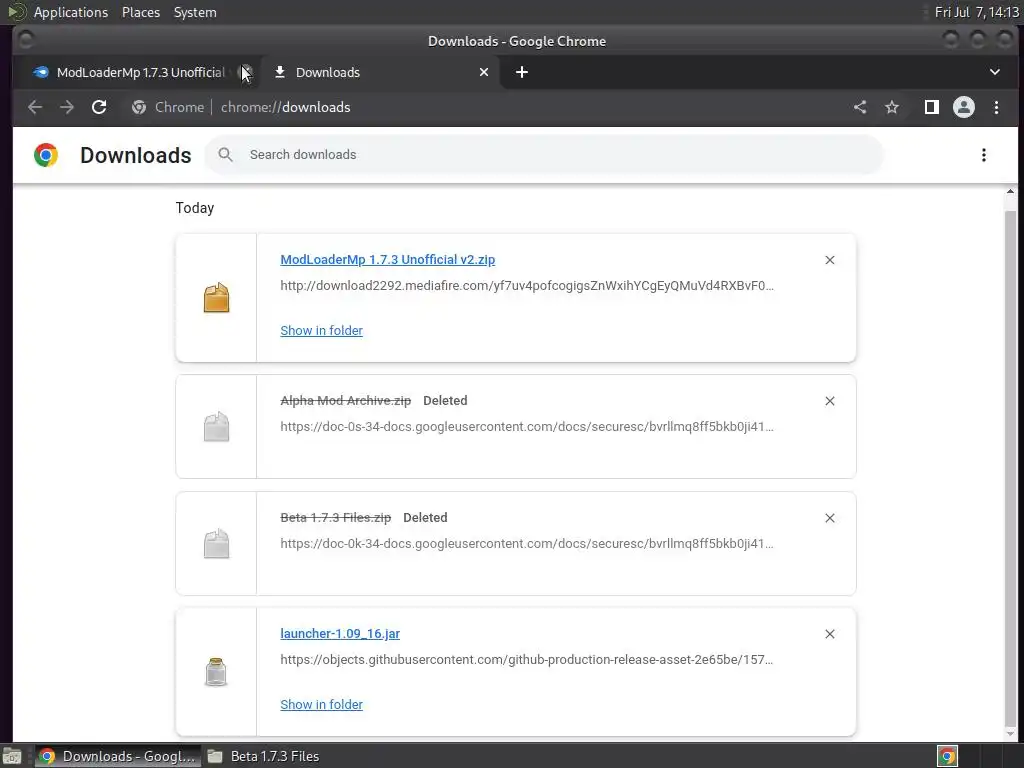Open the Downloads page more-actions menu
This screenshot has width=1024, height=768.
pos(984,155)
